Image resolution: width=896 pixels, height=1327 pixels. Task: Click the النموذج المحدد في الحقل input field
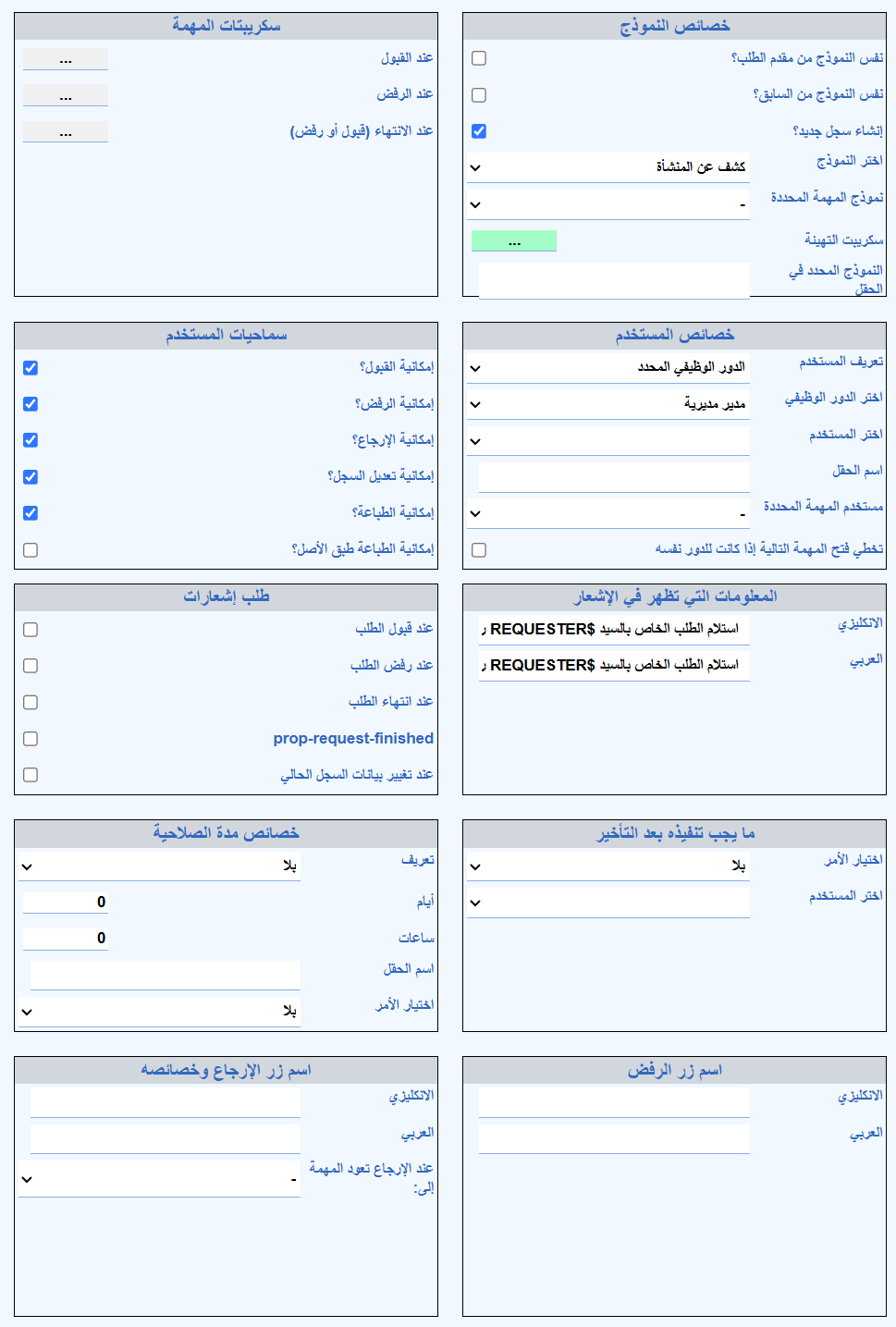[x=614, y=281]
